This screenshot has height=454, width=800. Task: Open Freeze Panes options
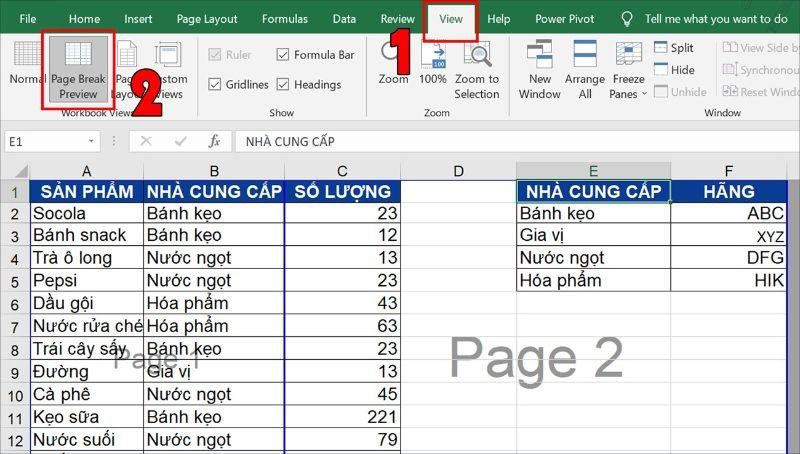coord(629,70)
